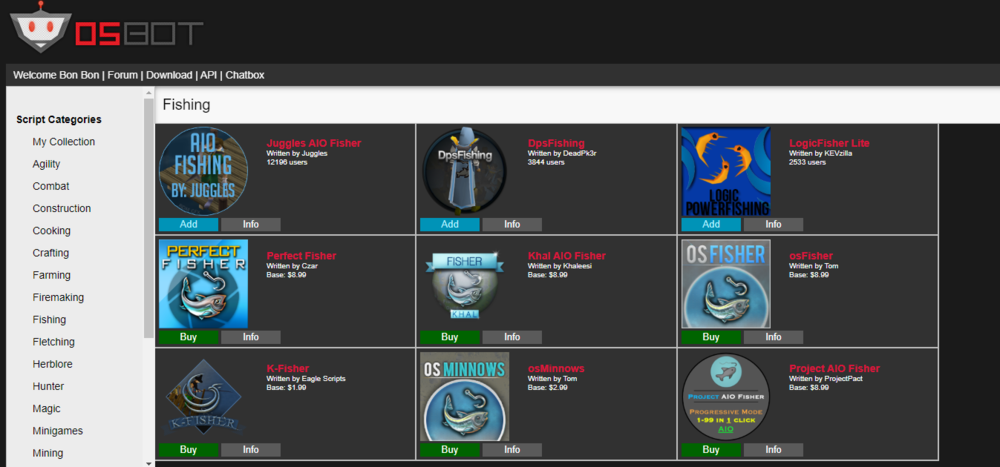Choose the Hunter category
This screenshot has width=1000, height=467.
coord(48,386)
